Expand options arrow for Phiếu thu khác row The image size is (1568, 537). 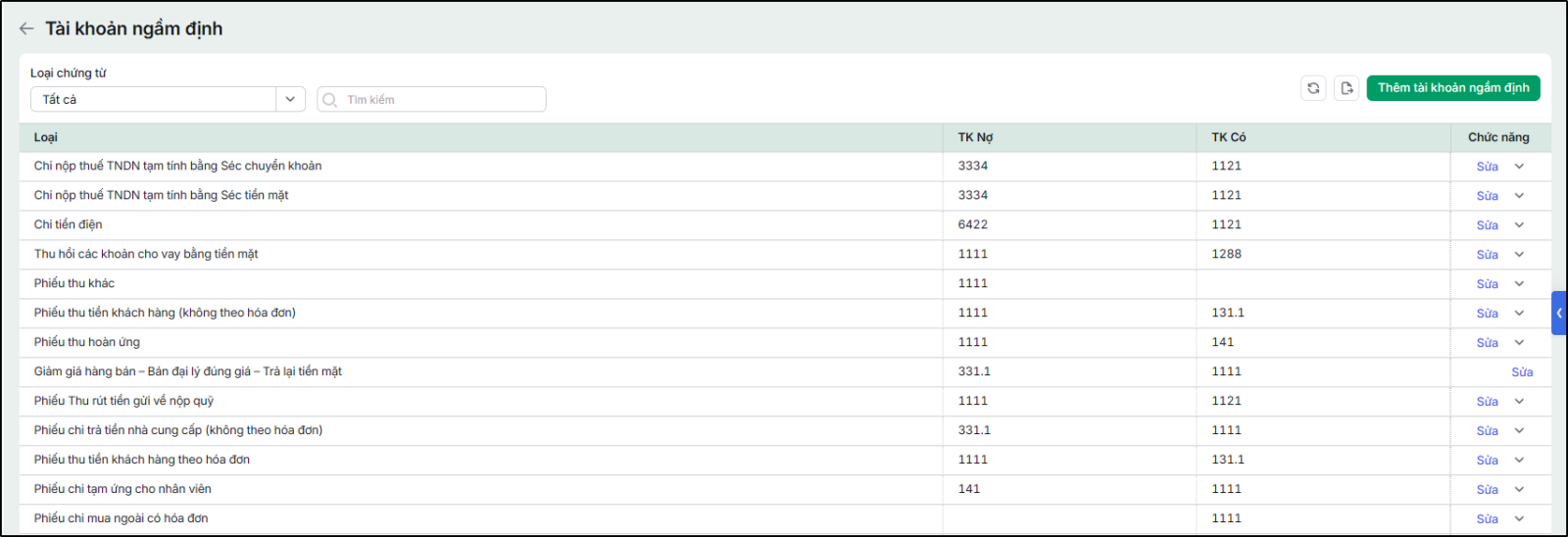(x=1519, y=284)
